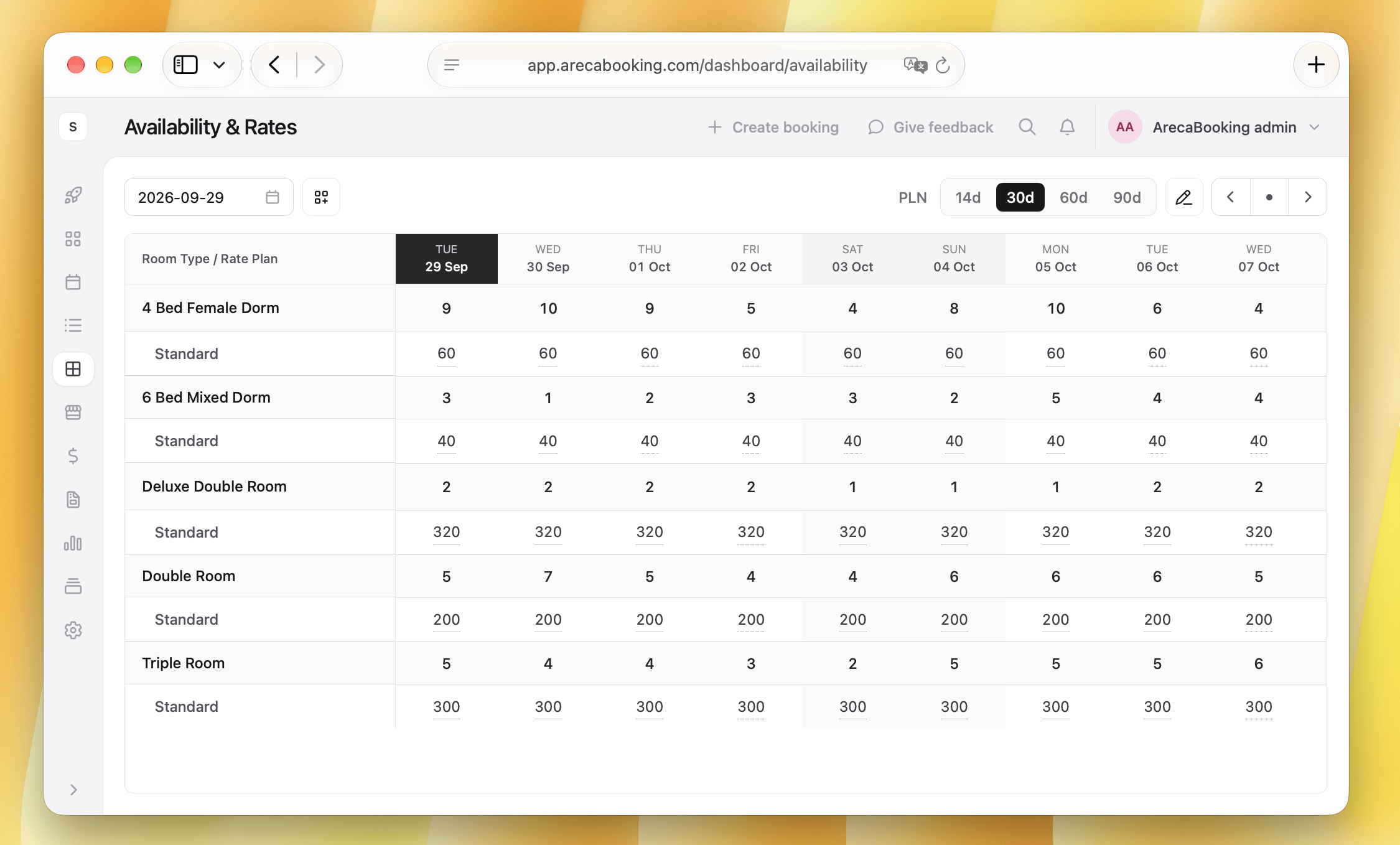Open a new browser tab
Viewport: 1400px width, 845px height.
point(1316,65)
